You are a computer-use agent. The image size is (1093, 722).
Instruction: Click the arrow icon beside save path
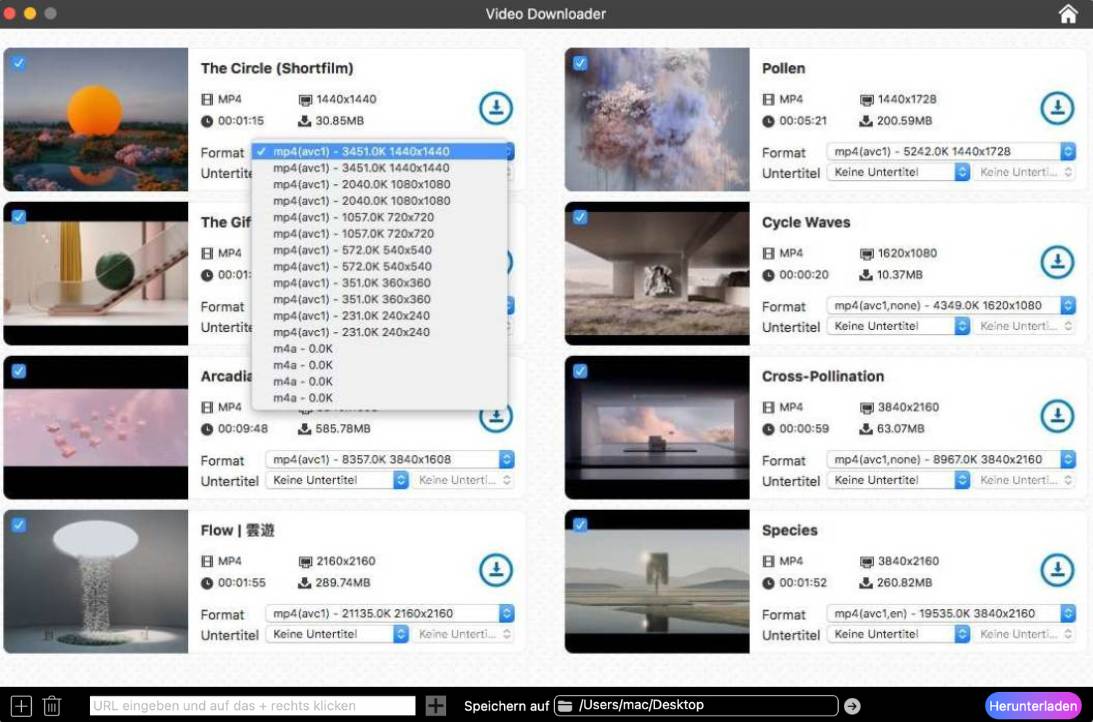[x=852, y=706]
